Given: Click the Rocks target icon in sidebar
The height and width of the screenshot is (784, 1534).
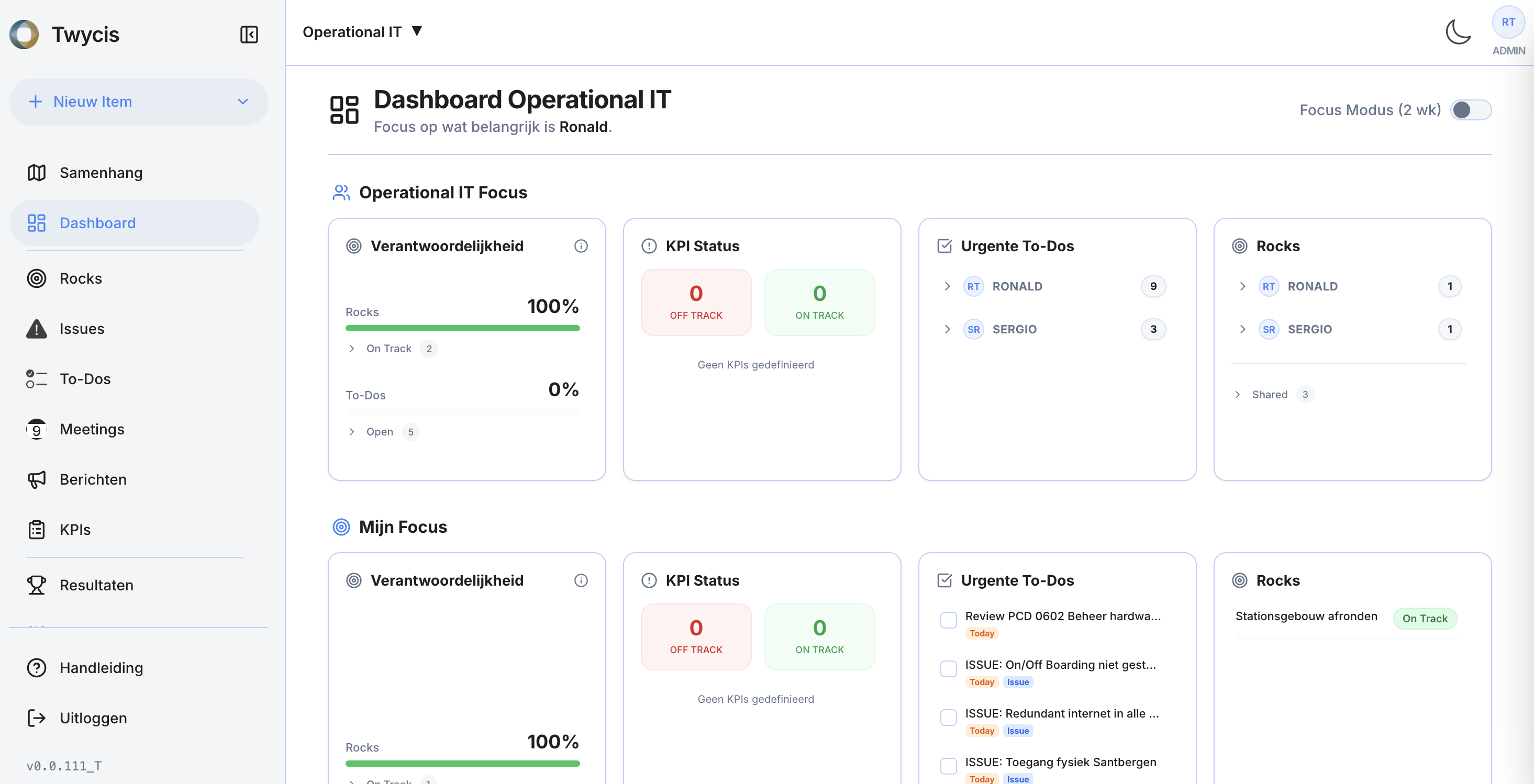Looking at the screenshot, I should [x=36, y=278].
